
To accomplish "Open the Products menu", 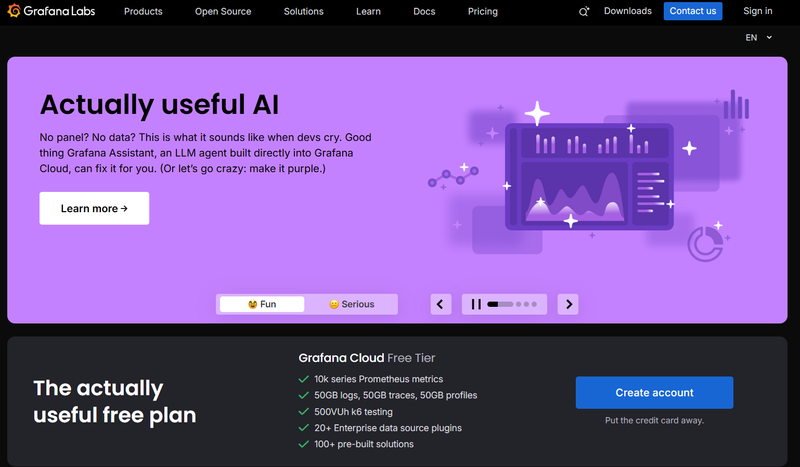I will pyautogui.click(x=143, y=11).
